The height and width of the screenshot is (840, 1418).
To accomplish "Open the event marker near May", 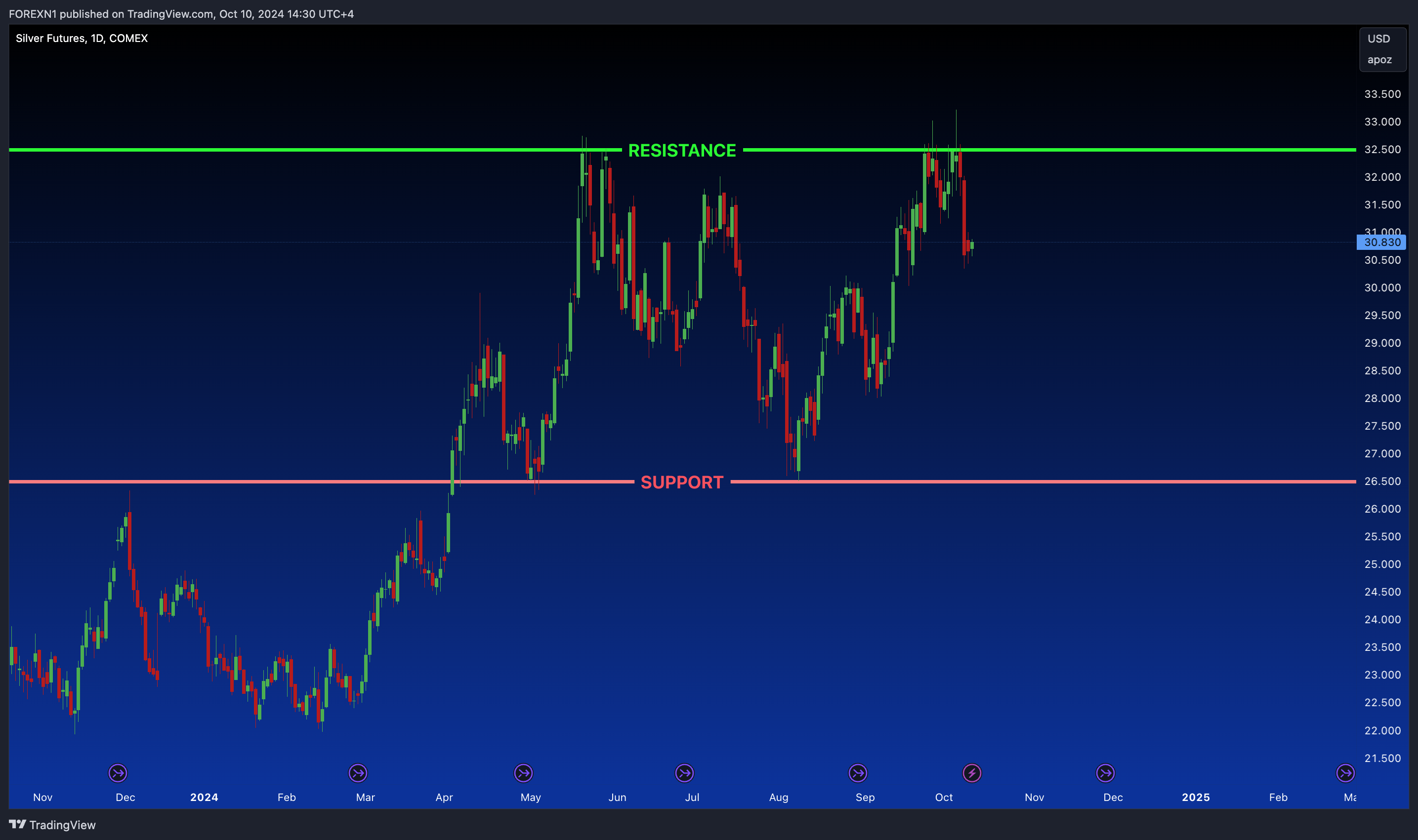I will [x=523, y=773].
